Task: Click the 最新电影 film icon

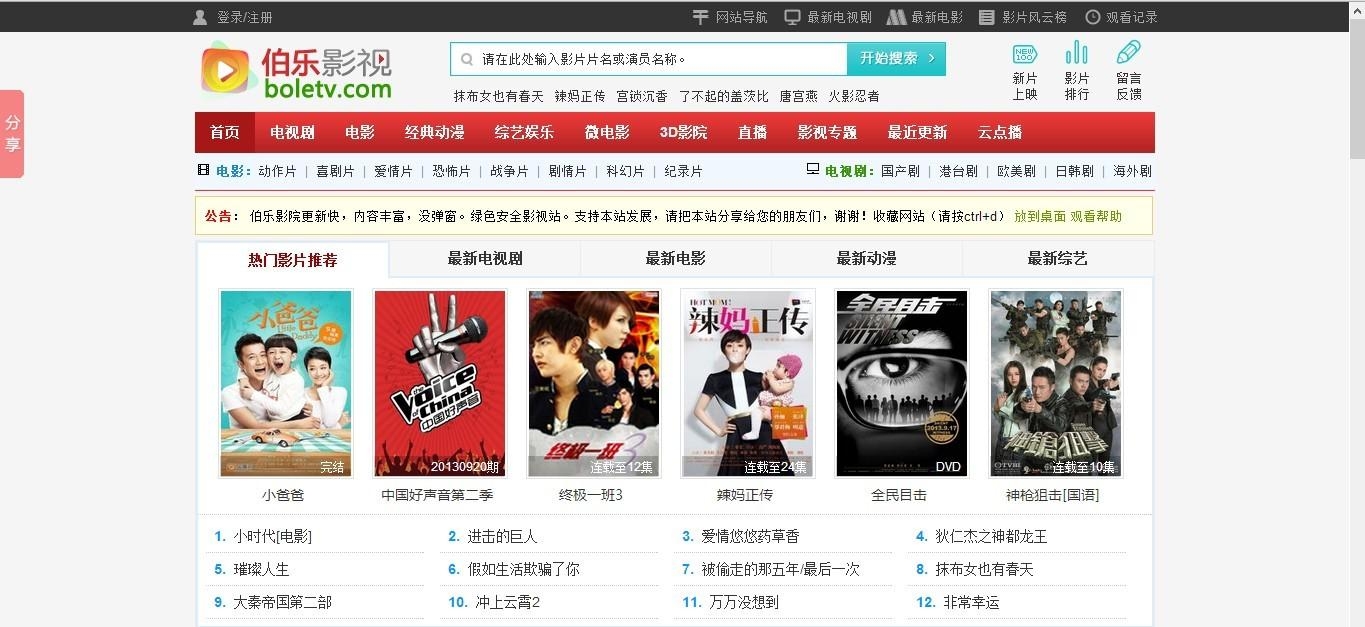Action: click(896, 17)
